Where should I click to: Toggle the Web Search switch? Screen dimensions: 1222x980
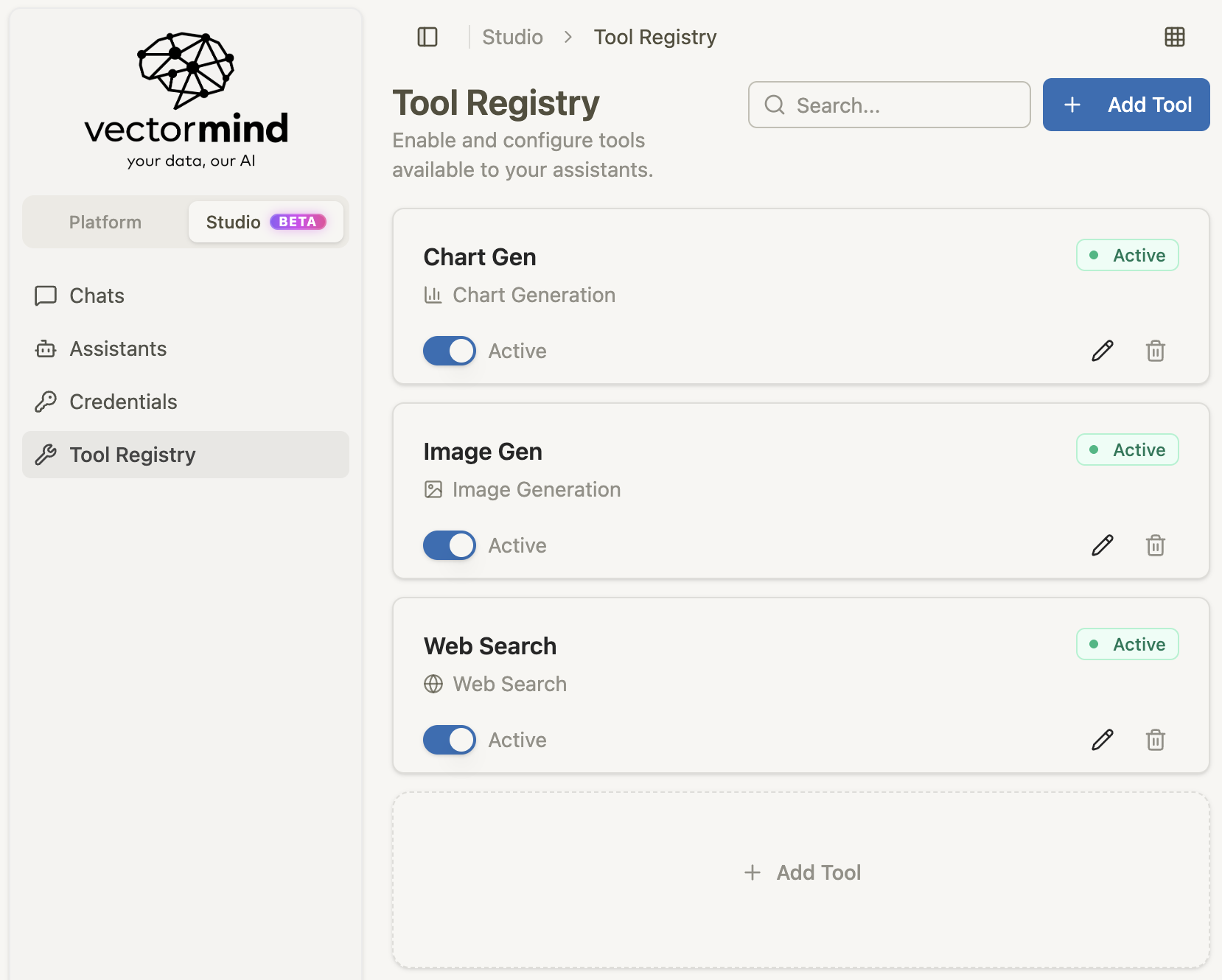click(x=450, y=740)
